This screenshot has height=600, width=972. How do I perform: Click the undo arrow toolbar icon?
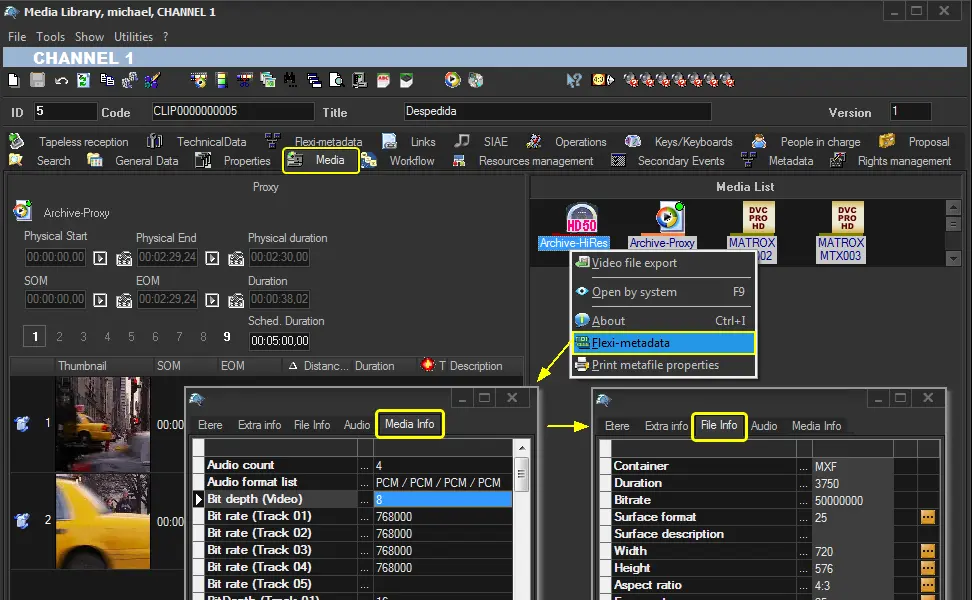[x=61, y=80]
